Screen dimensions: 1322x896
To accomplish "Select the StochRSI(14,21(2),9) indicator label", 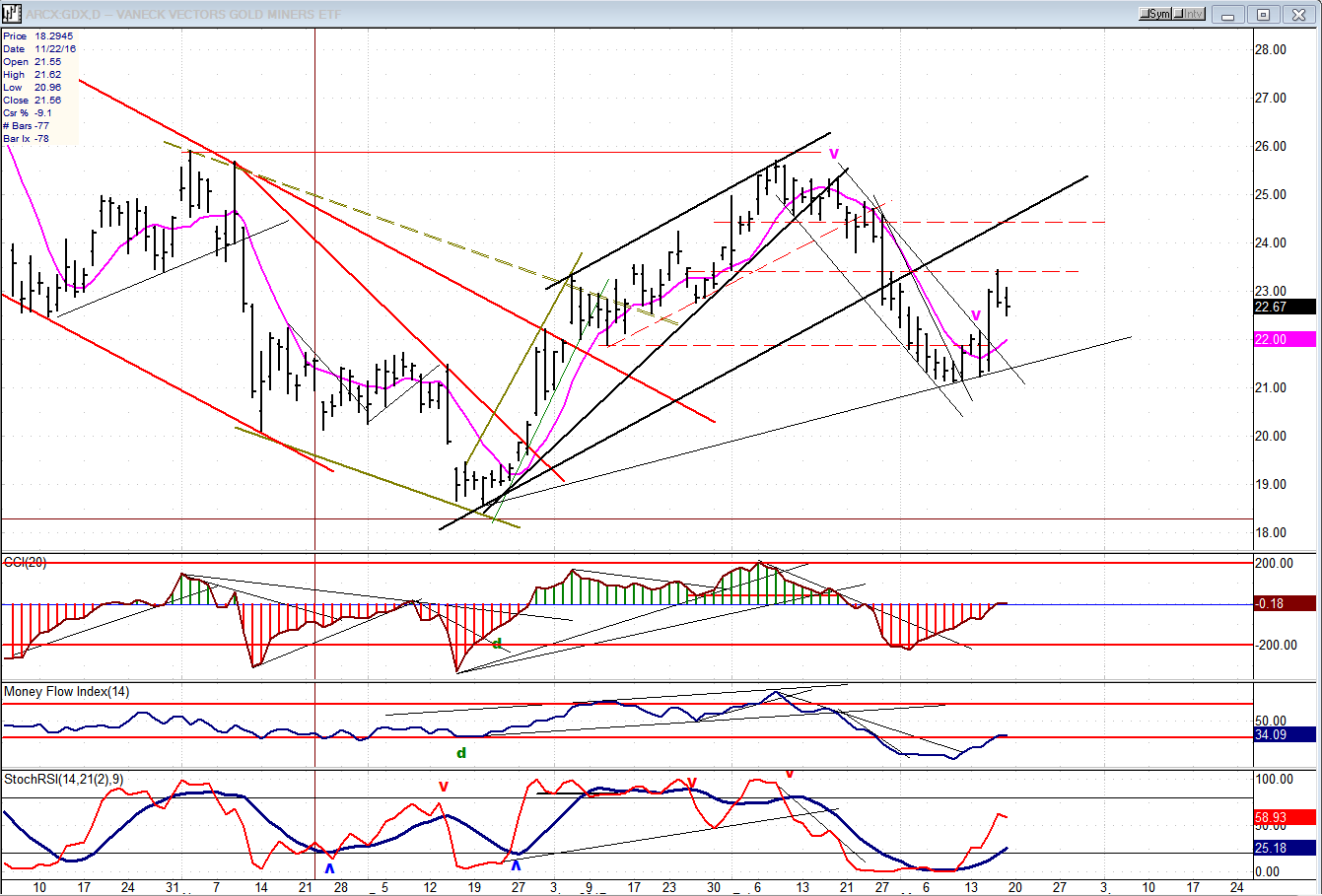I will (x=64, y=780).
